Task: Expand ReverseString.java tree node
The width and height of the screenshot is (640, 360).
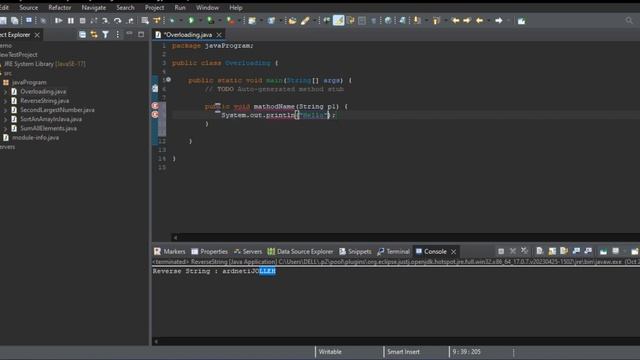Action: [x=5, y=101]
